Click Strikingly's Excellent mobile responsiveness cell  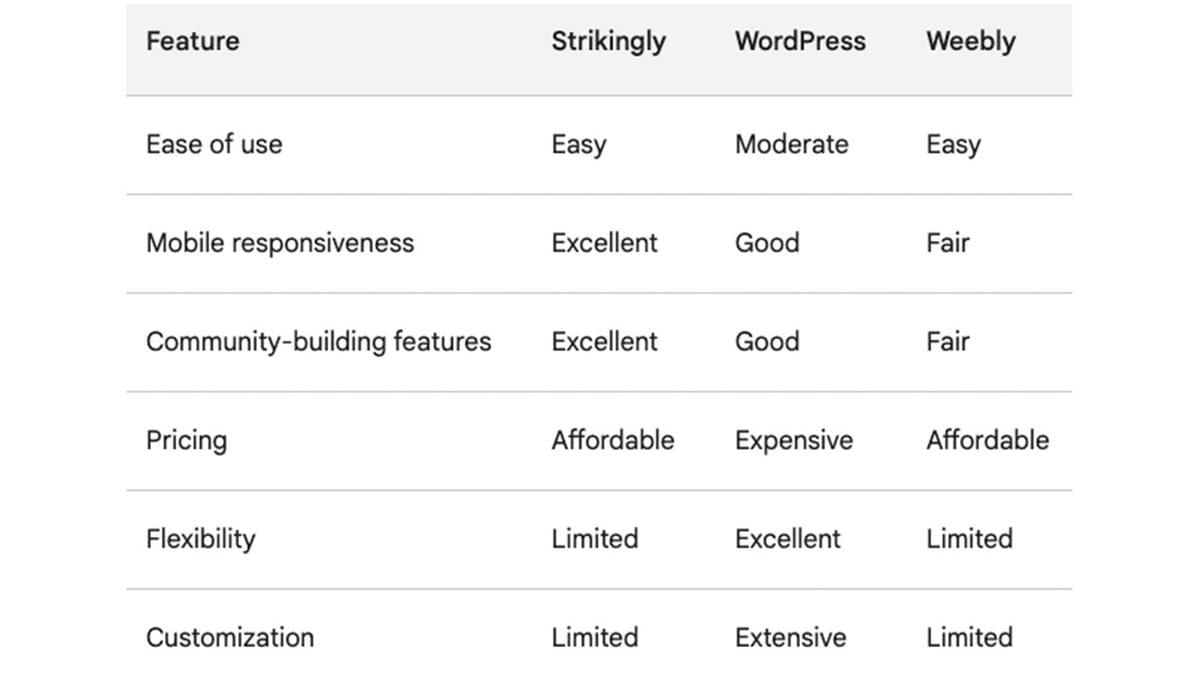tap(604, 243)
